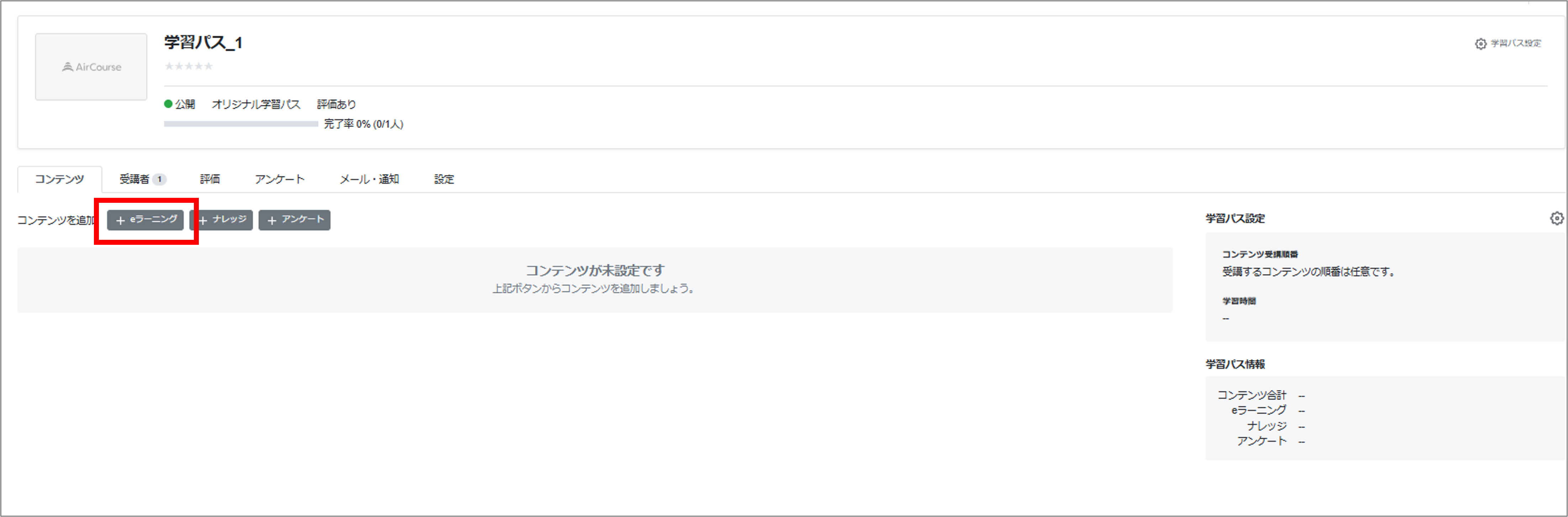The height and width of the screenshot is (517, 1568).
Task: Click the 学習パス_1 title
Action: [203, 43]
